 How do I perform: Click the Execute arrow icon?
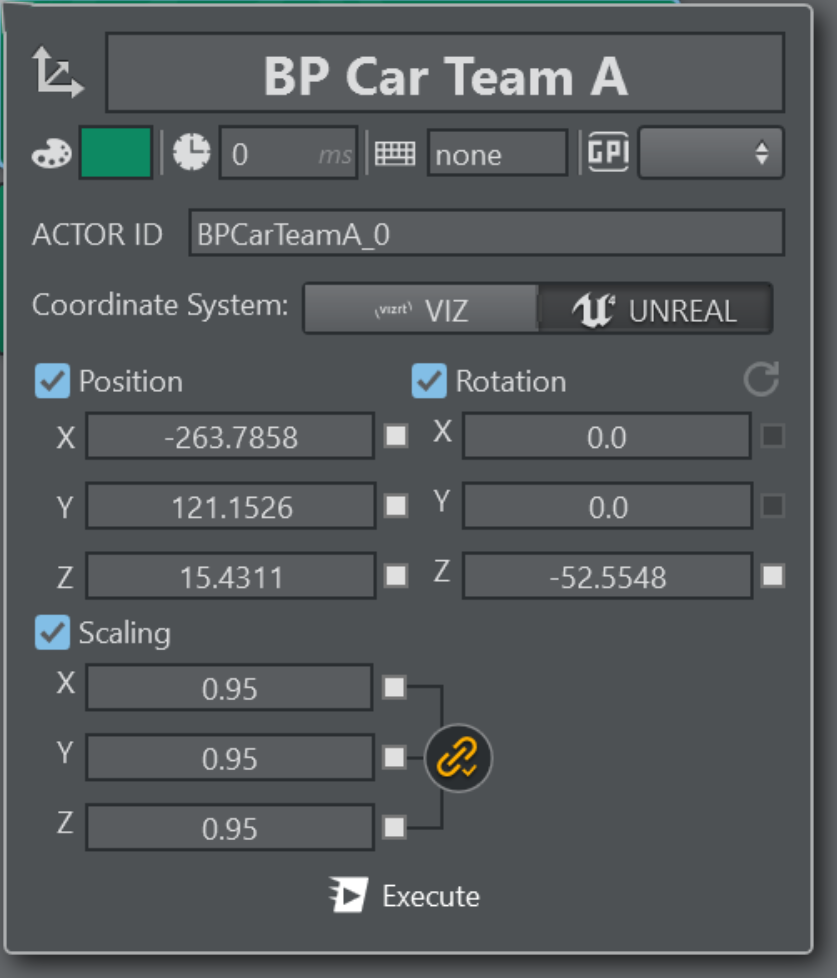pos(349,895)
